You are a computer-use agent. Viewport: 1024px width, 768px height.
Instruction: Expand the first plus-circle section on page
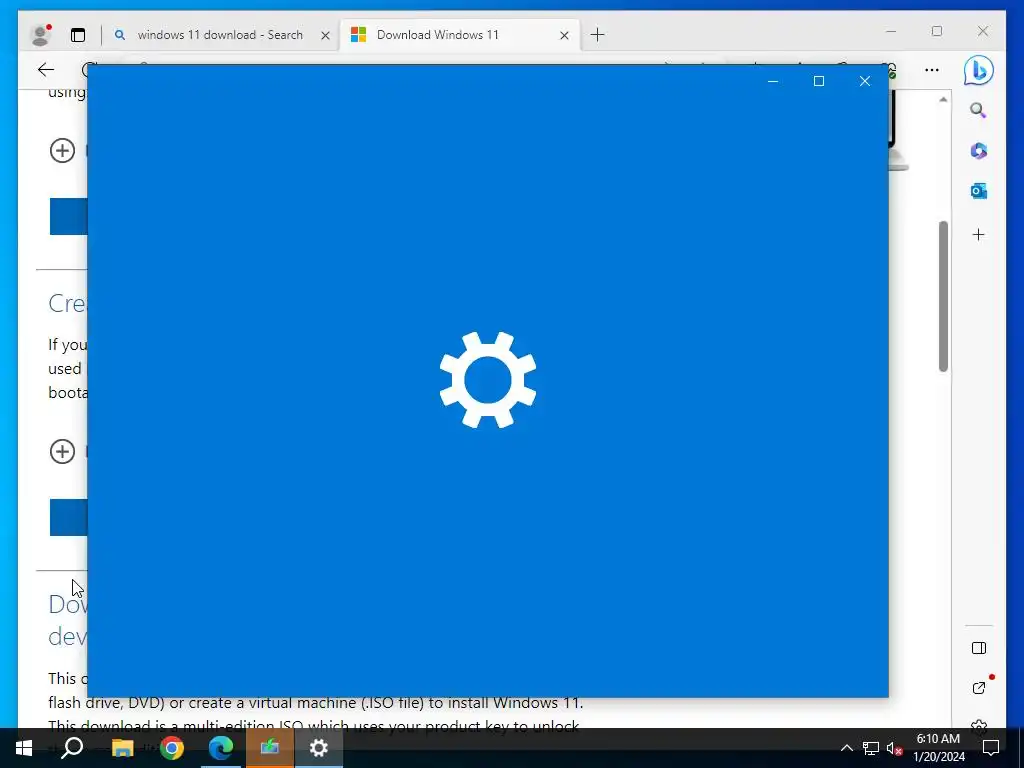[63, 151]
